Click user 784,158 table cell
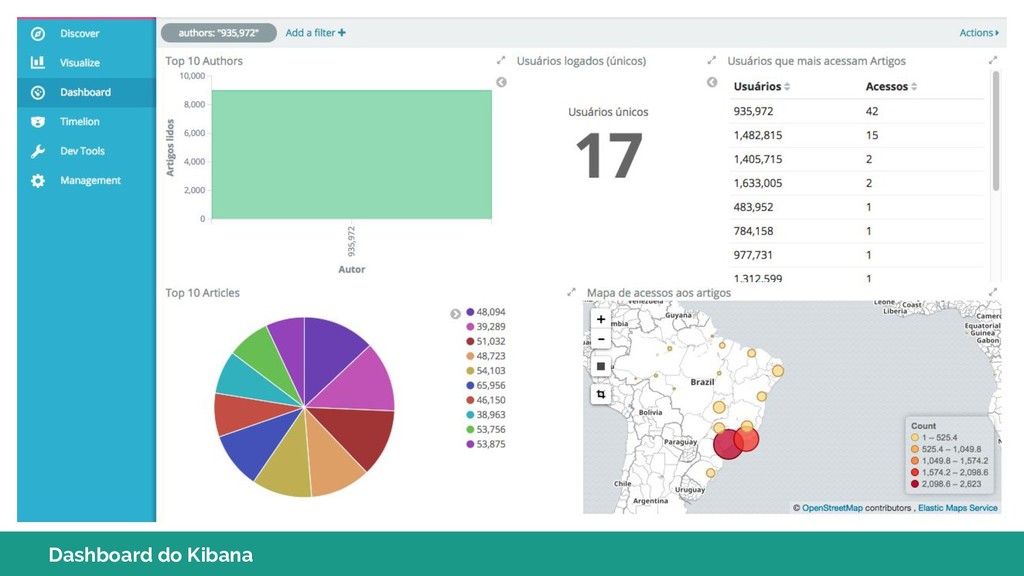The height and width of the screenshot is (576, 1024). pos(753,231)
